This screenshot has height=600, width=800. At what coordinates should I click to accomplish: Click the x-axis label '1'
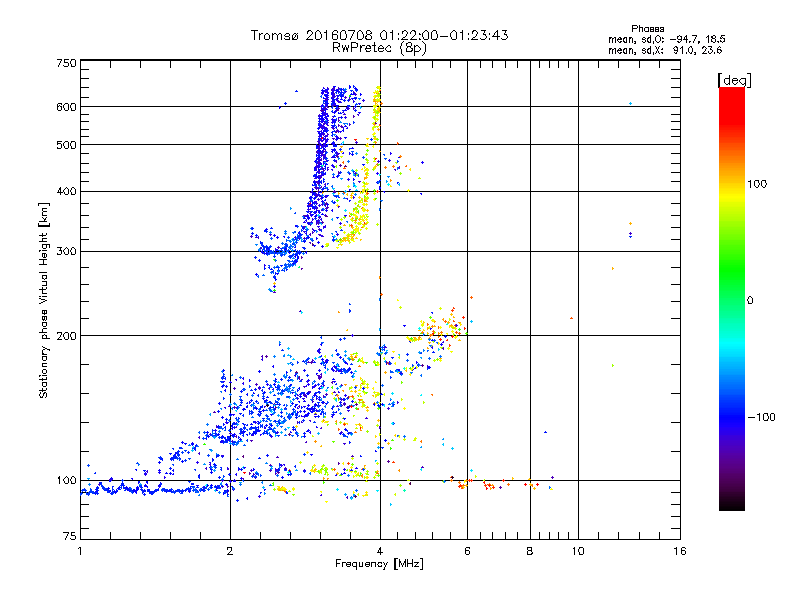(80, 551)
